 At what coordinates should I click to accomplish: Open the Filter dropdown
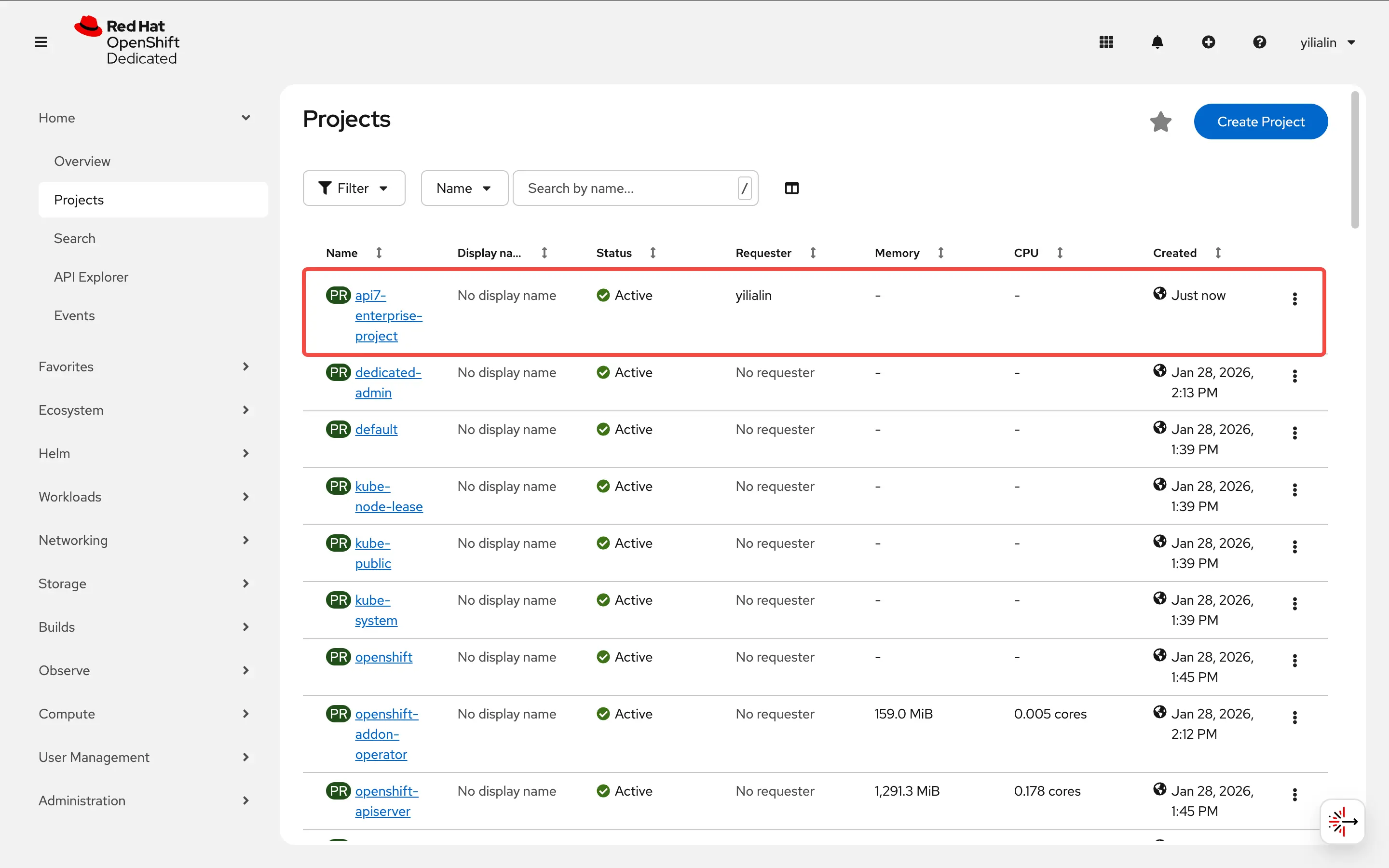(x=354, y=188)
